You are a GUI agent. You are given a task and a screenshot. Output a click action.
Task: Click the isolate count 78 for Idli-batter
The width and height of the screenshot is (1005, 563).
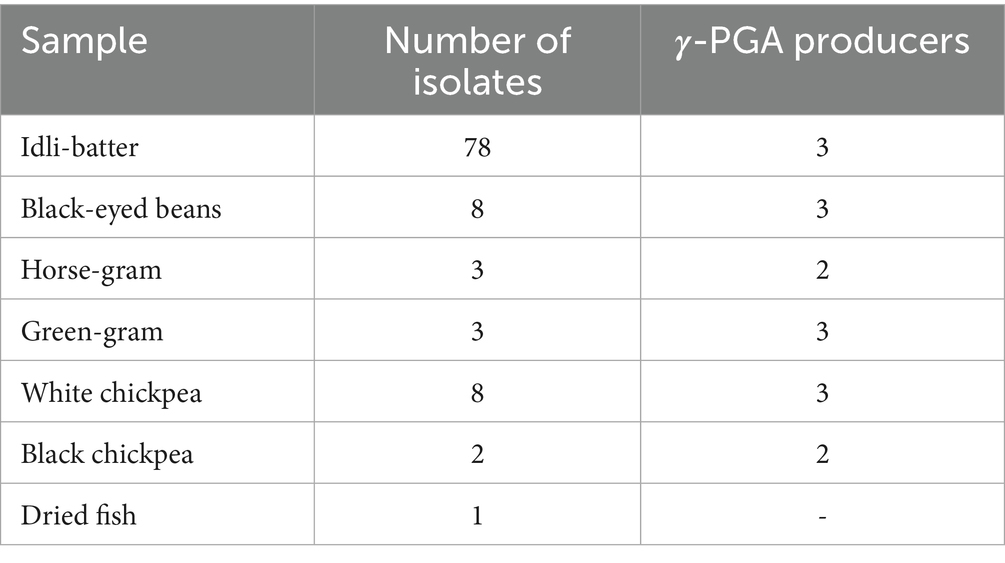477,147
